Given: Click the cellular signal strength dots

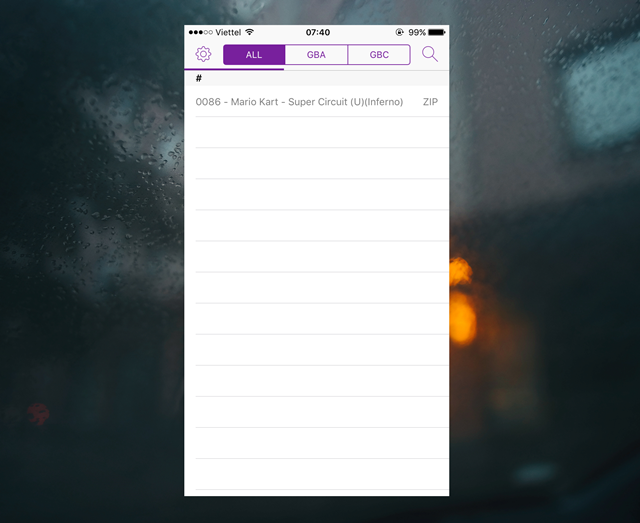Looking at the screenshot, I should (200, 32).
